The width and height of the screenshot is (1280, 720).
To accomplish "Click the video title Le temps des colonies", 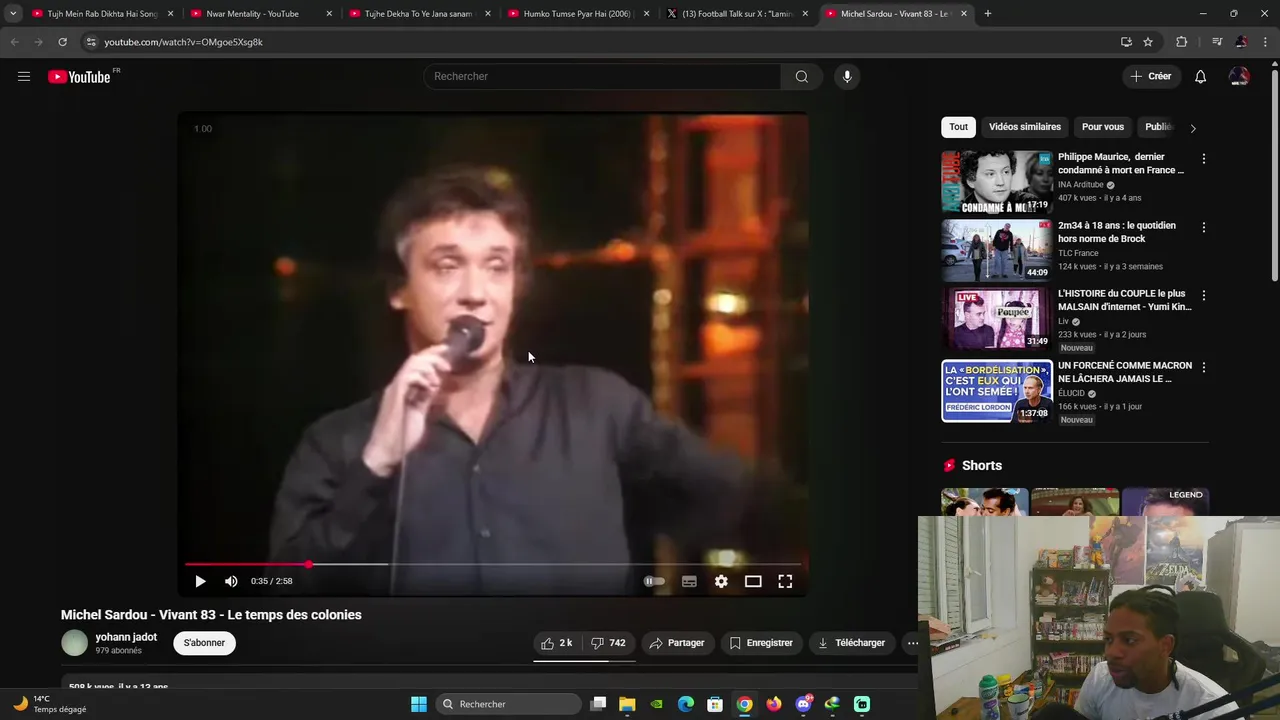I will click(x=211, y=615).
